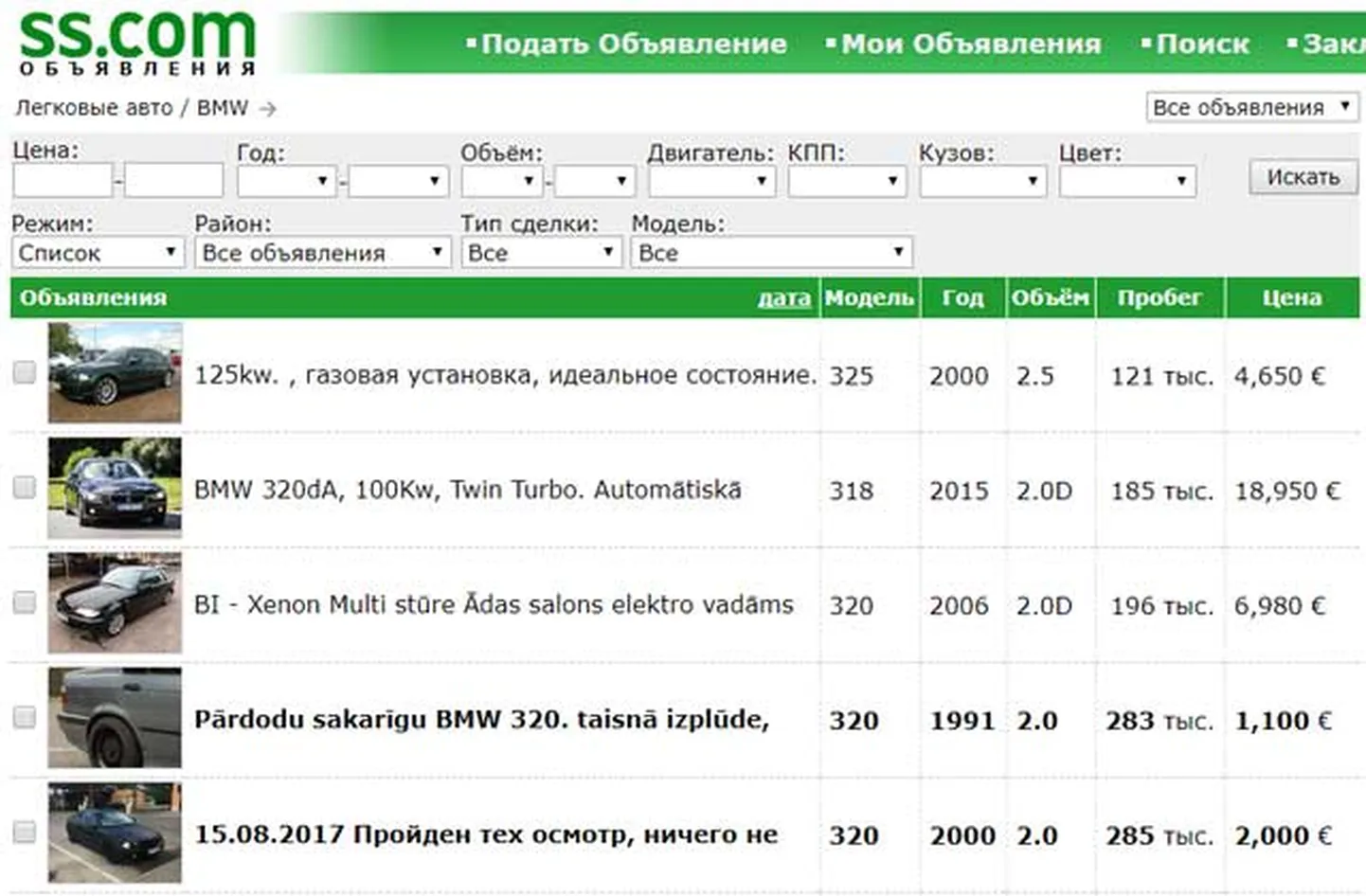
Task: Sort by the дата column link
Action: pos(783,298)
